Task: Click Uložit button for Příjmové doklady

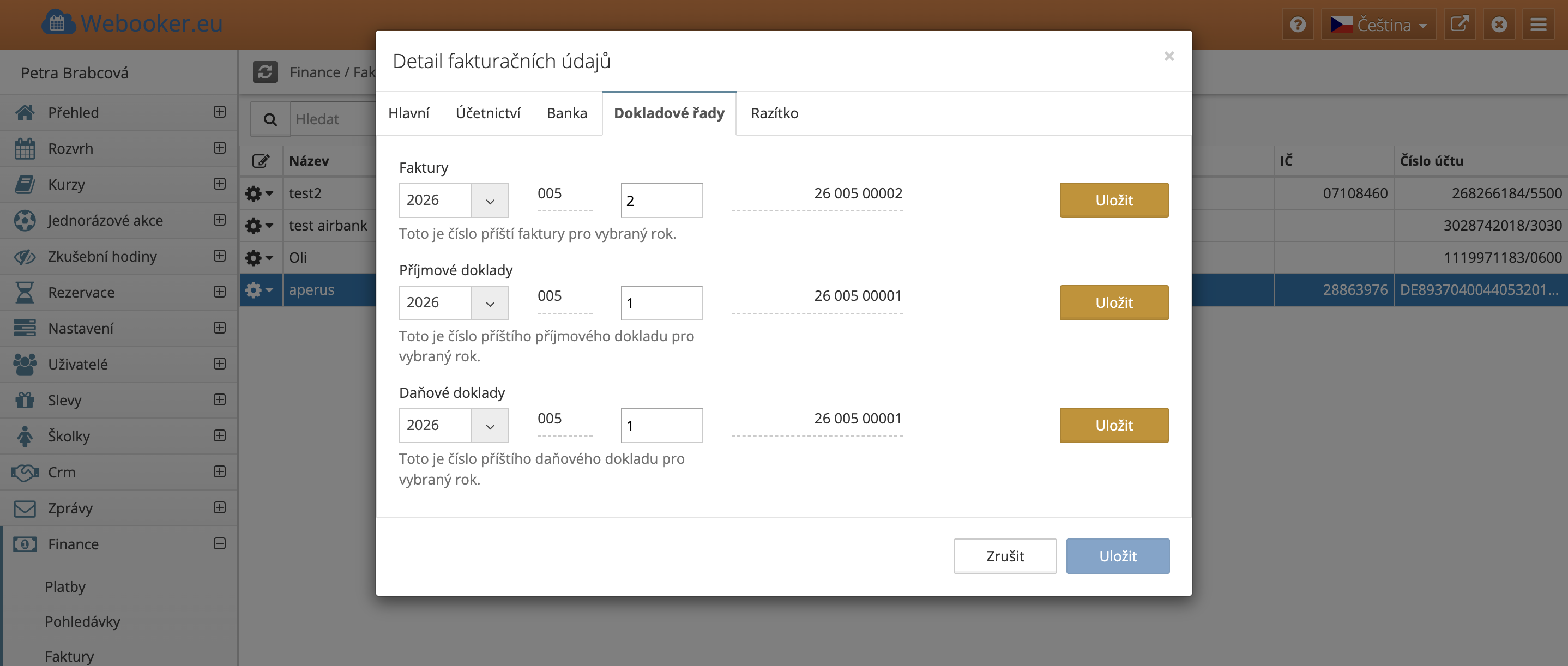Action: point(1113,303)
